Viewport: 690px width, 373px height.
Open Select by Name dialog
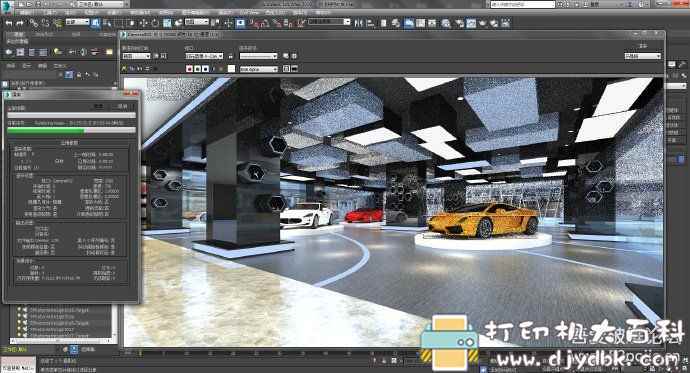click(107, 23)
